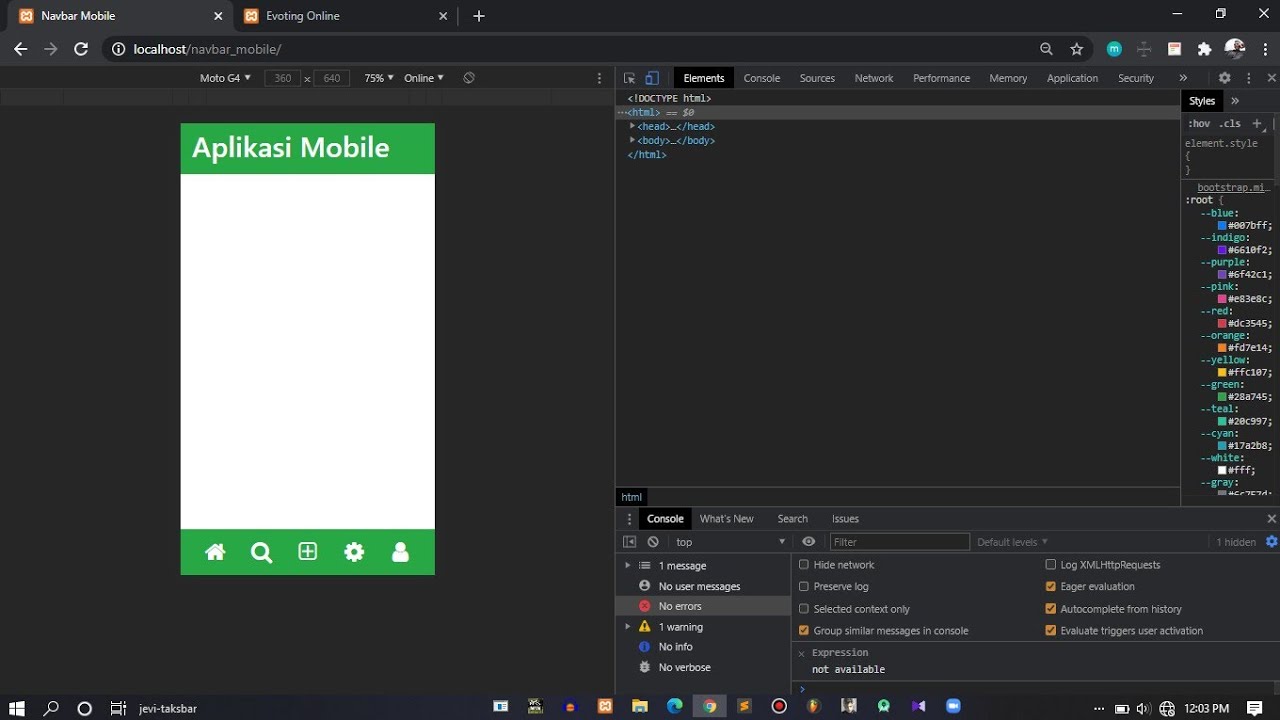Activate the inspect element picker tool

[629, 78]
